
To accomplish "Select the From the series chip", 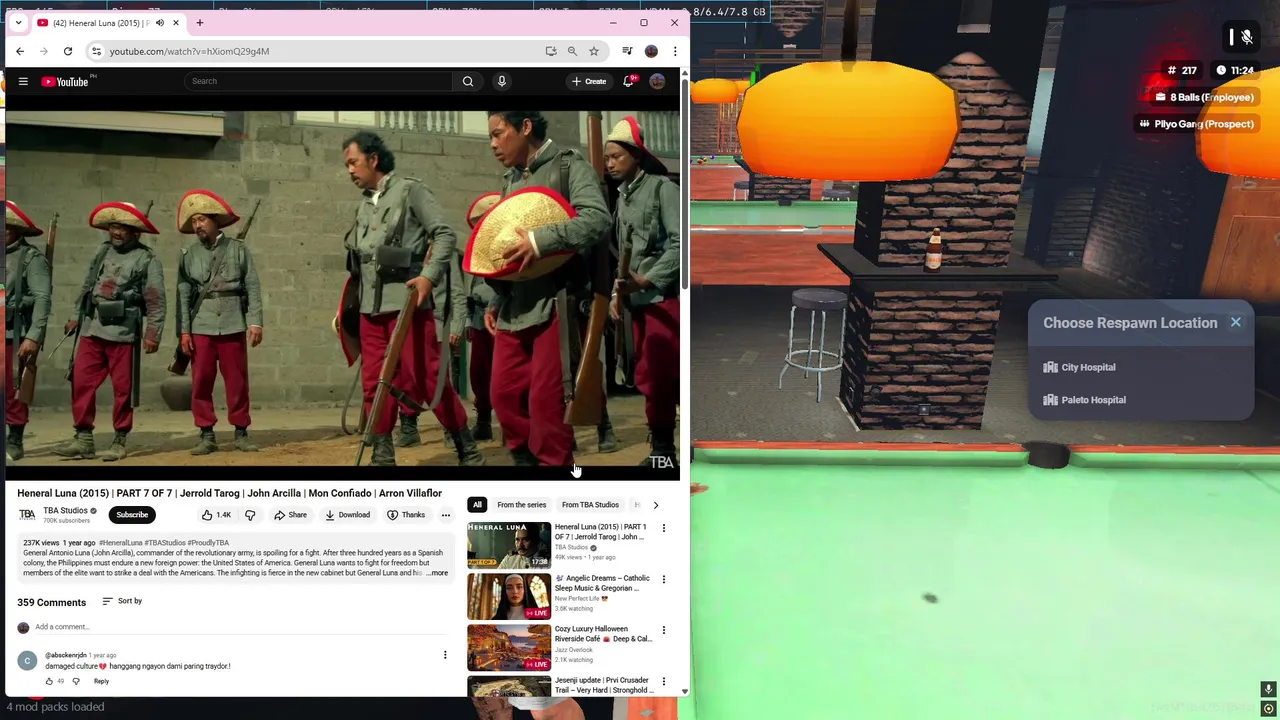I will click(522, 505).
